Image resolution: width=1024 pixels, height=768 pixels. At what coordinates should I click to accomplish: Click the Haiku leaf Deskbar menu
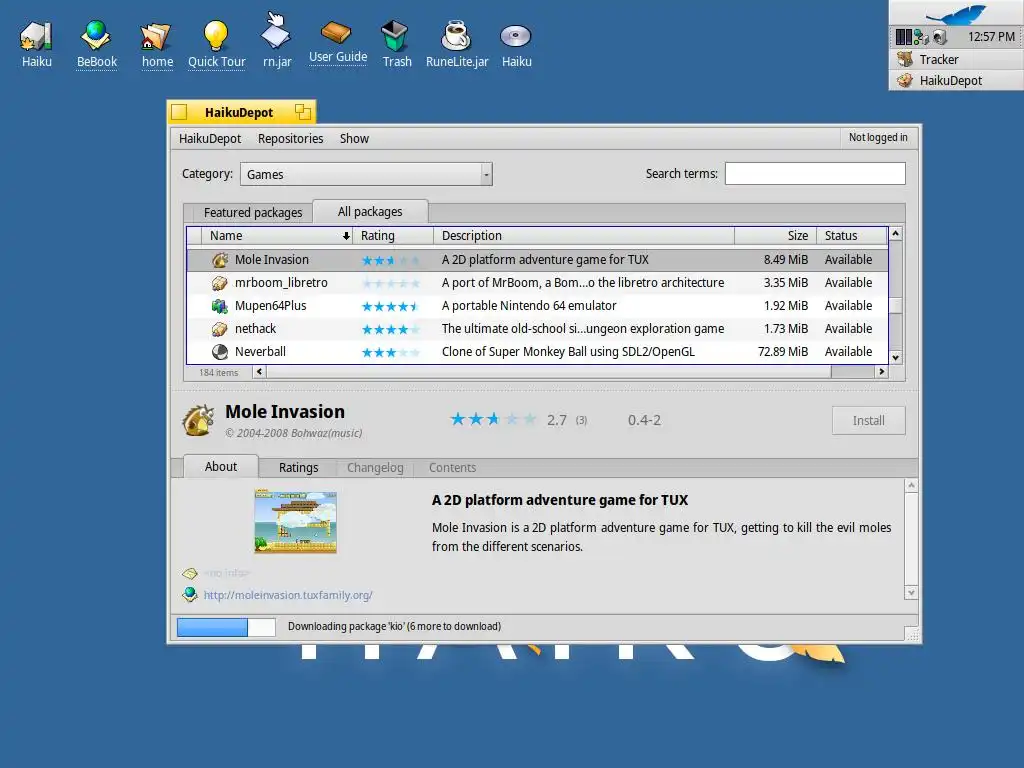(x=955, y=13)
